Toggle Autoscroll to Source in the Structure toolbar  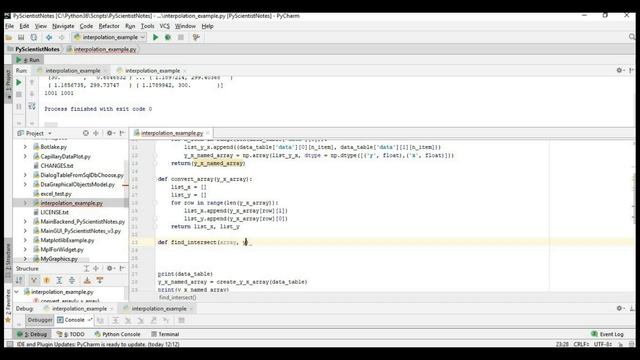[87, 280]
